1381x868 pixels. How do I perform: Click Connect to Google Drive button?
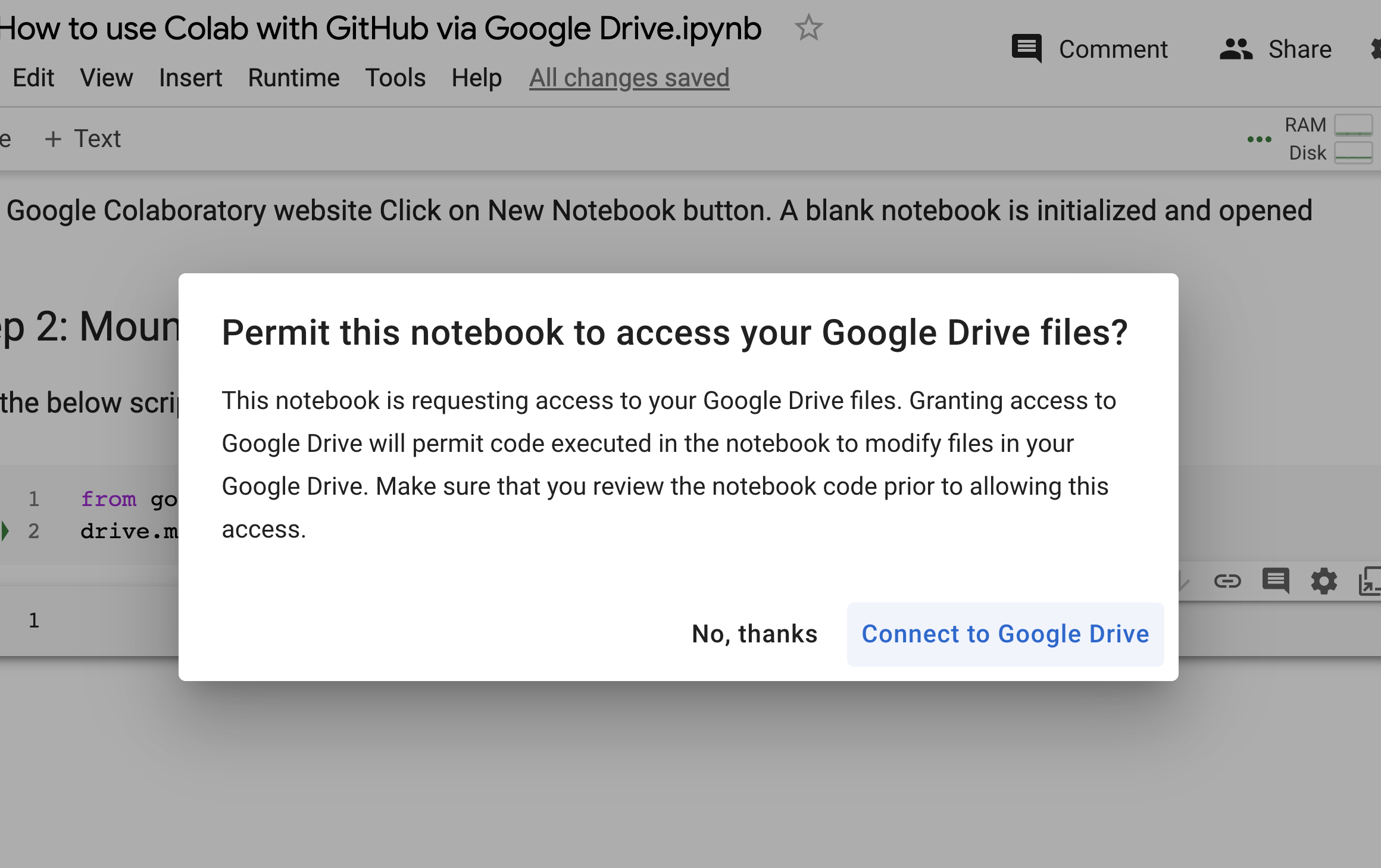[1005, 634]
